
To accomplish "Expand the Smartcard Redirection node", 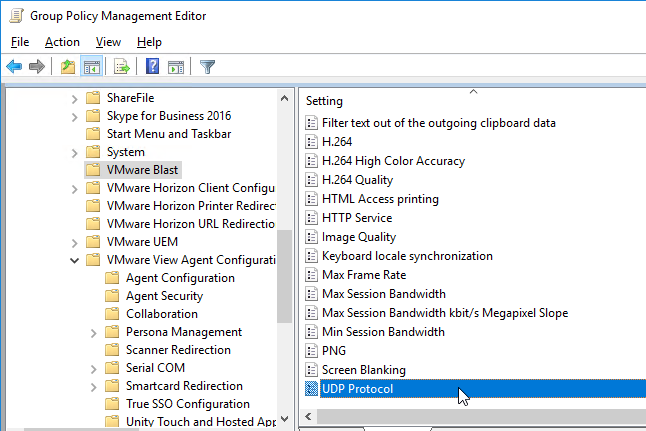I will coord(94,387).
